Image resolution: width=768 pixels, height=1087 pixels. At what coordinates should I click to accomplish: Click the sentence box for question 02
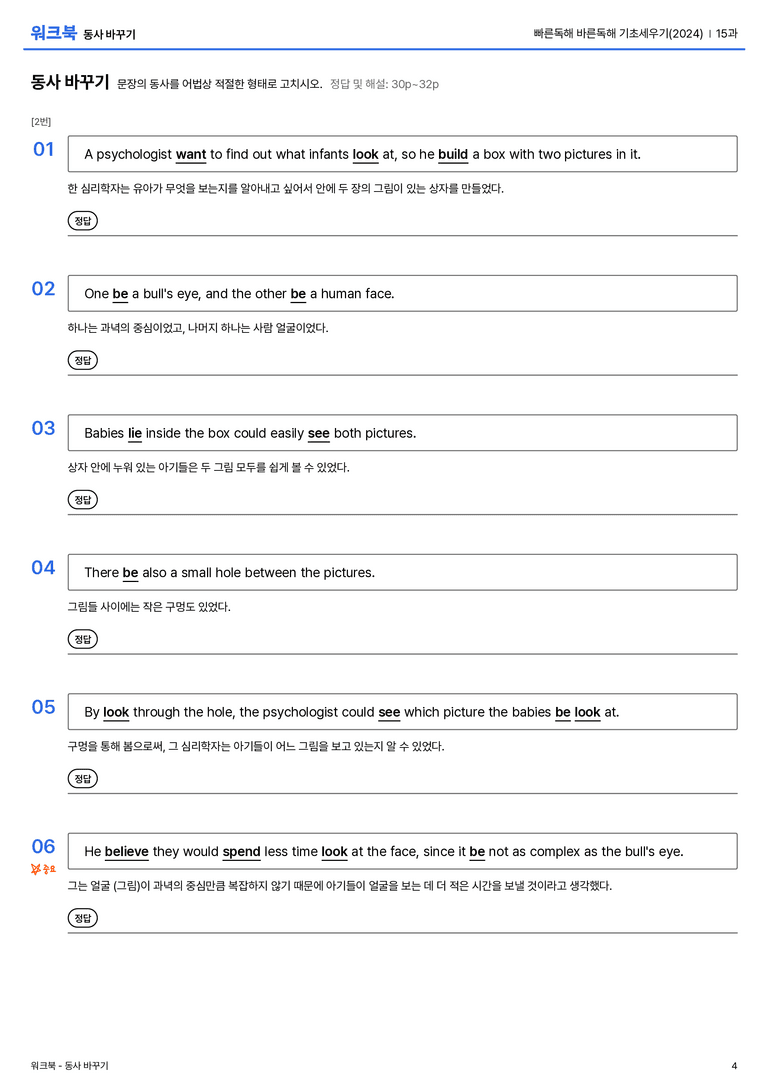pos(402,293)
